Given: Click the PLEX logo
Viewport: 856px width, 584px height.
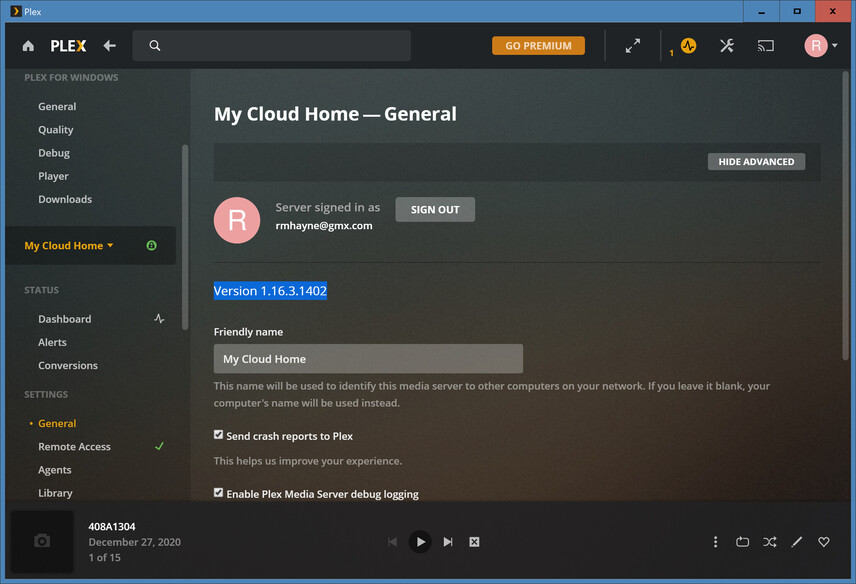Looking at the screenshot, I should [x=68, y=46].
